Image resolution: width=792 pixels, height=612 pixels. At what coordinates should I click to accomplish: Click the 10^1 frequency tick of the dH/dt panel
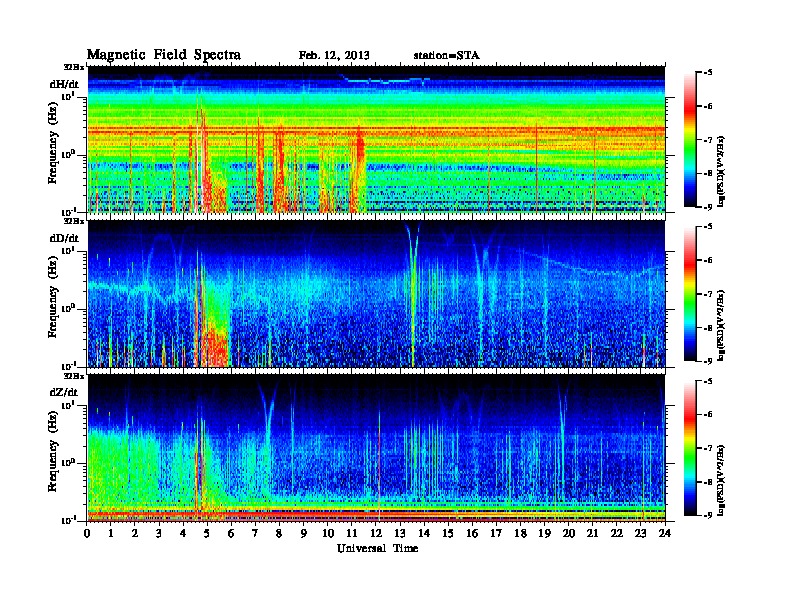click(69, 96)
